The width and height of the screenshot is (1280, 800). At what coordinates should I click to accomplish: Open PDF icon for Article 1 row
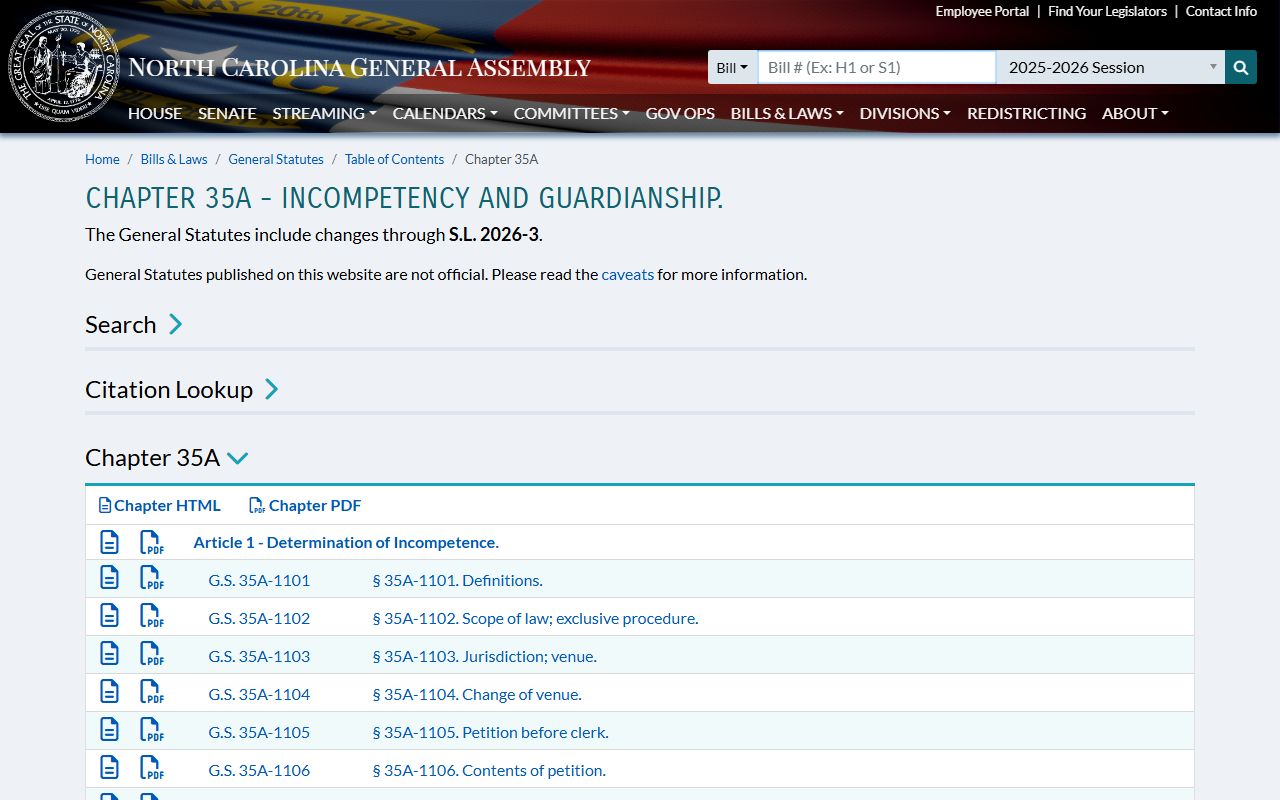[151, 542]
